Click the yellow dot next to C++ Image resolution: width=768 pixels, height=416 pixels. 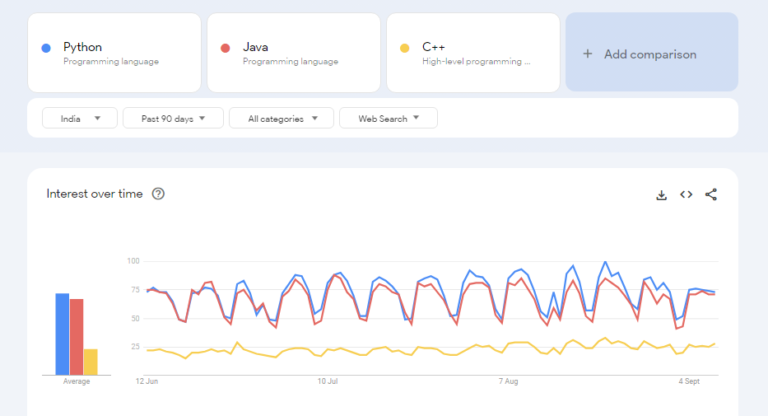(x=405, y=47)
